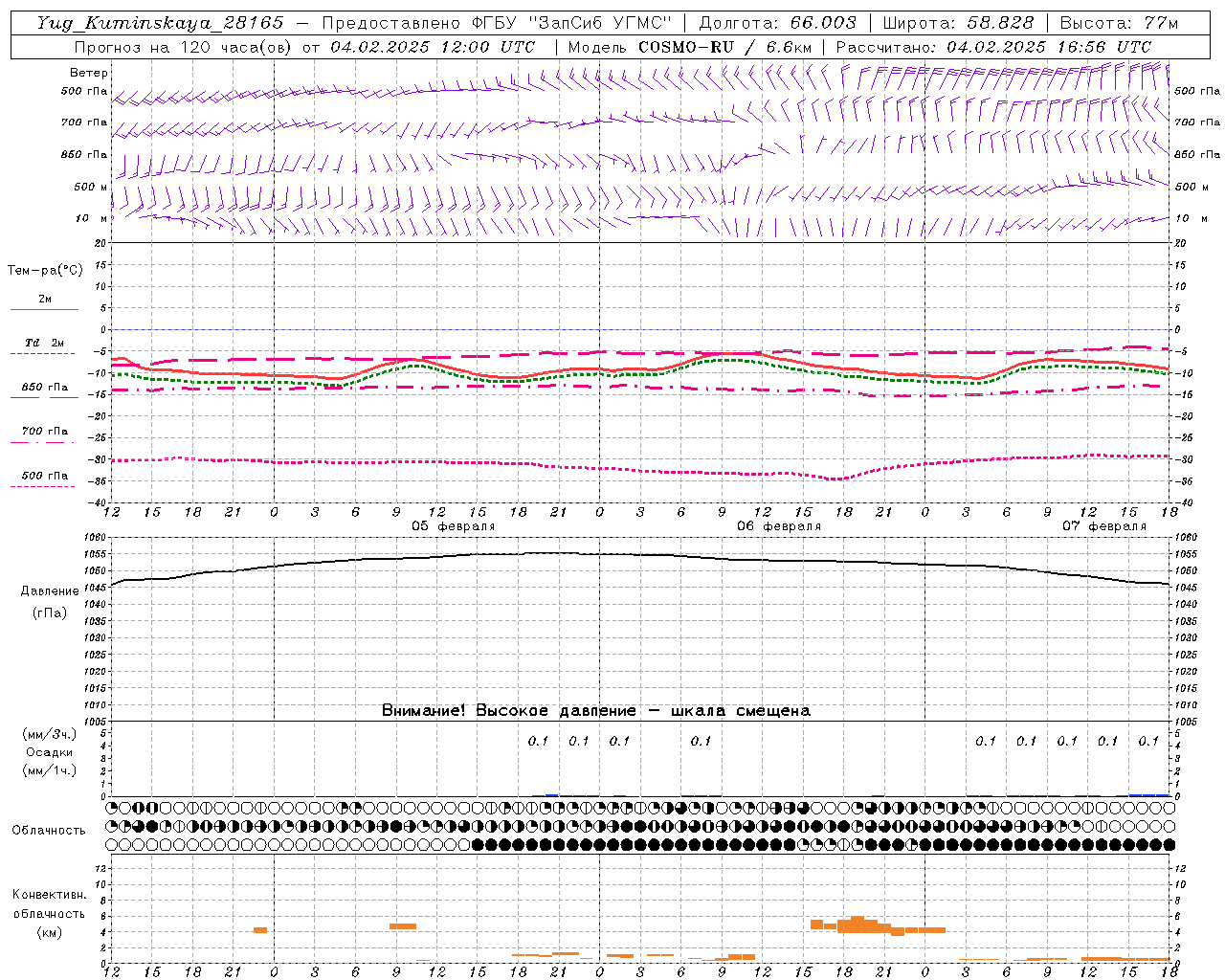Click the Облачность panel label
The height and width of the screenshot is (980, 1225).
point(49,831)
